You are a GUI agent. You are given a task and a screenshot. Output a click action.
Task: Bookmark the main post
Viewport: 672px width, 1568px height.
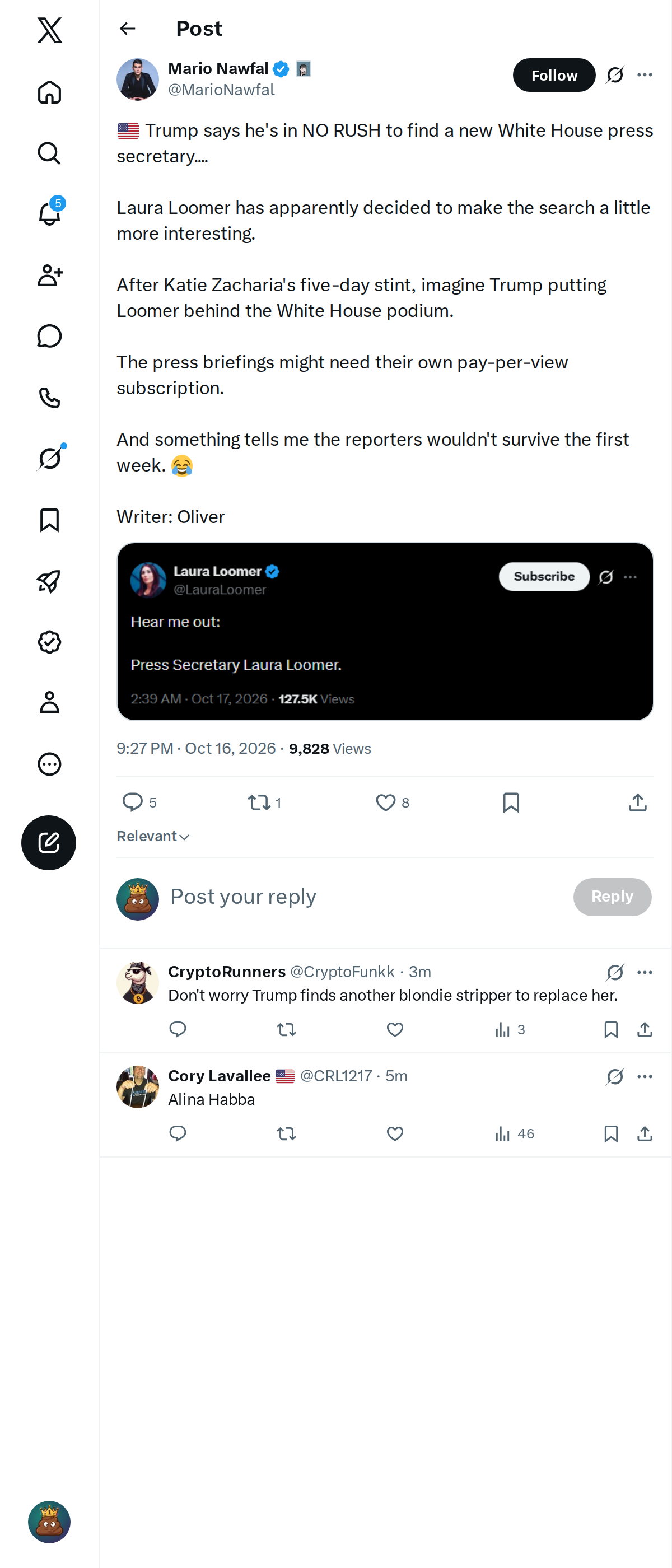pyautogui.click(x=511, y=802)
